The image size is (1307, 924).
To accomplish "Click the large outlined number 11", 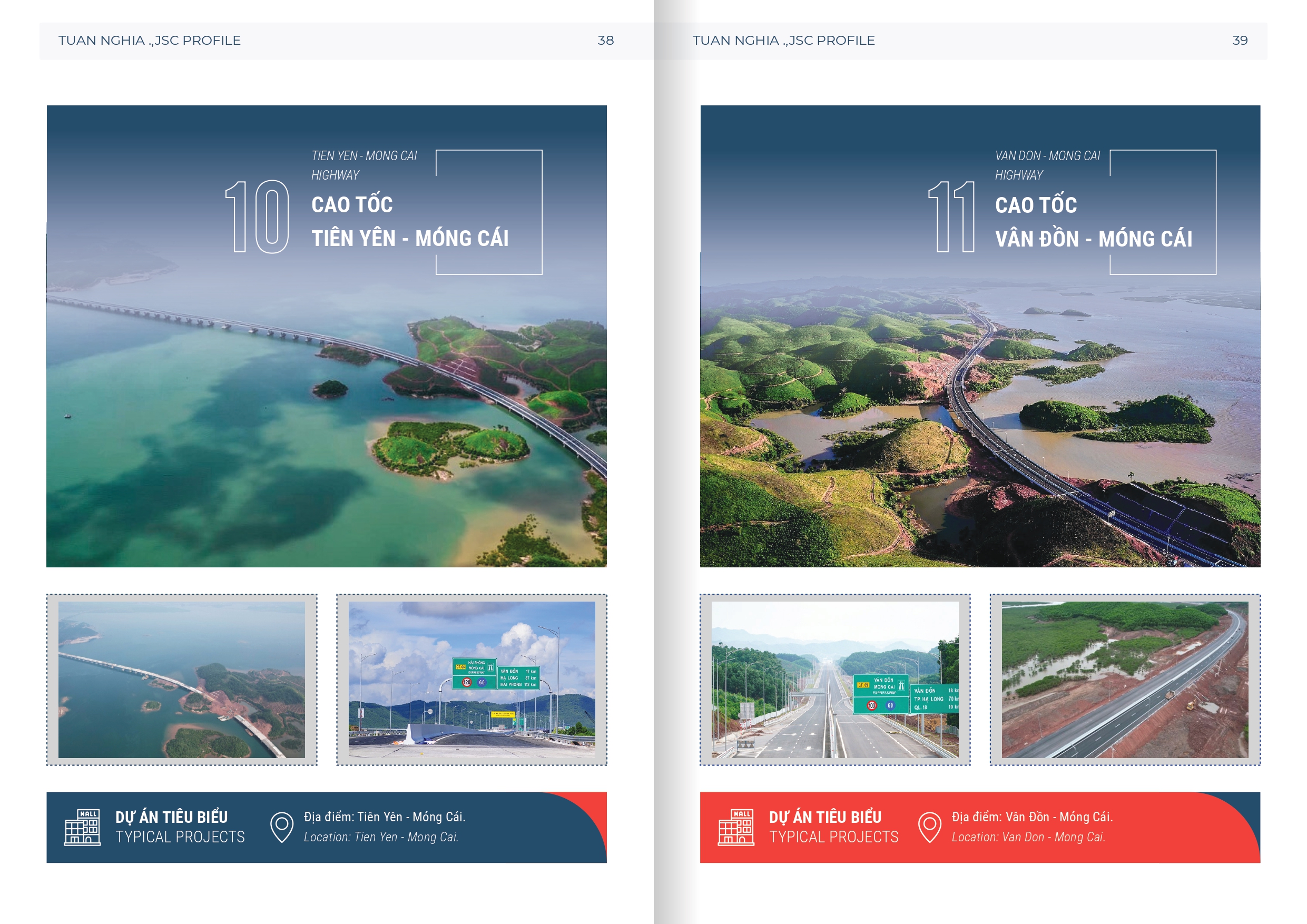I will coord(951,217).
